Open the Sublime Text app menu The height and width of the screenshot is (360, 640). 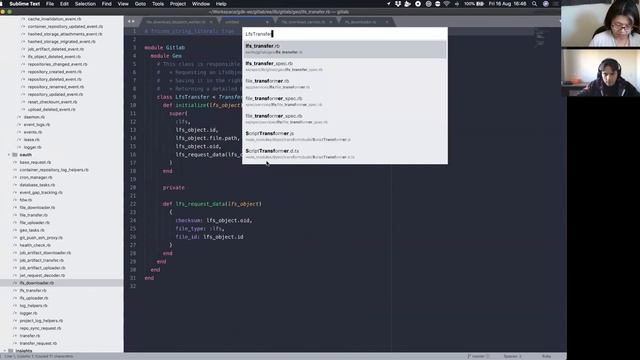[x=24, y=4]
